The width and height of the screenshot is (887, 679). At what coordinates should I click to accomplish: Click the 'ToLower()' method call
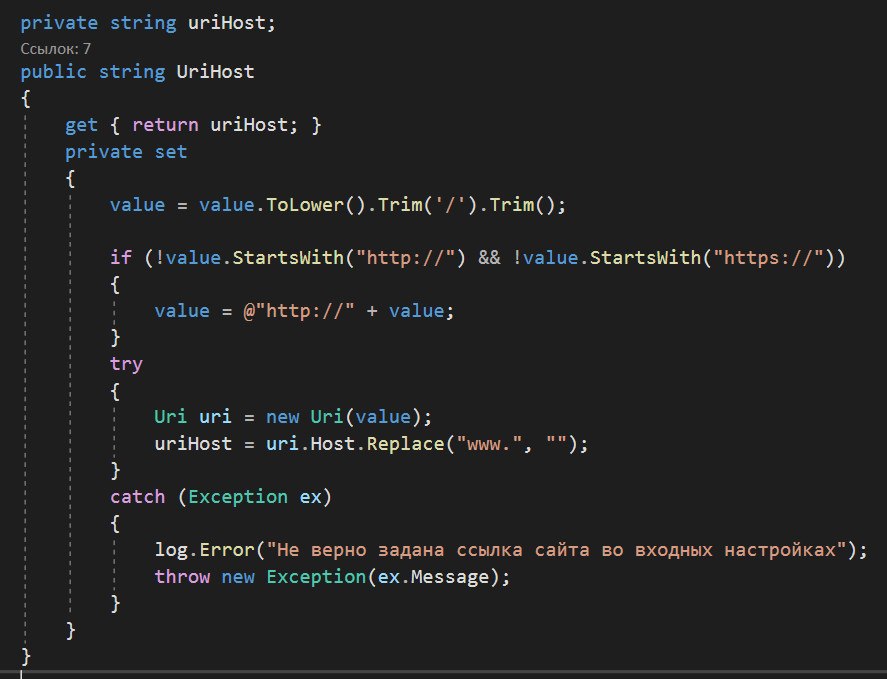(x=316, y=205)
